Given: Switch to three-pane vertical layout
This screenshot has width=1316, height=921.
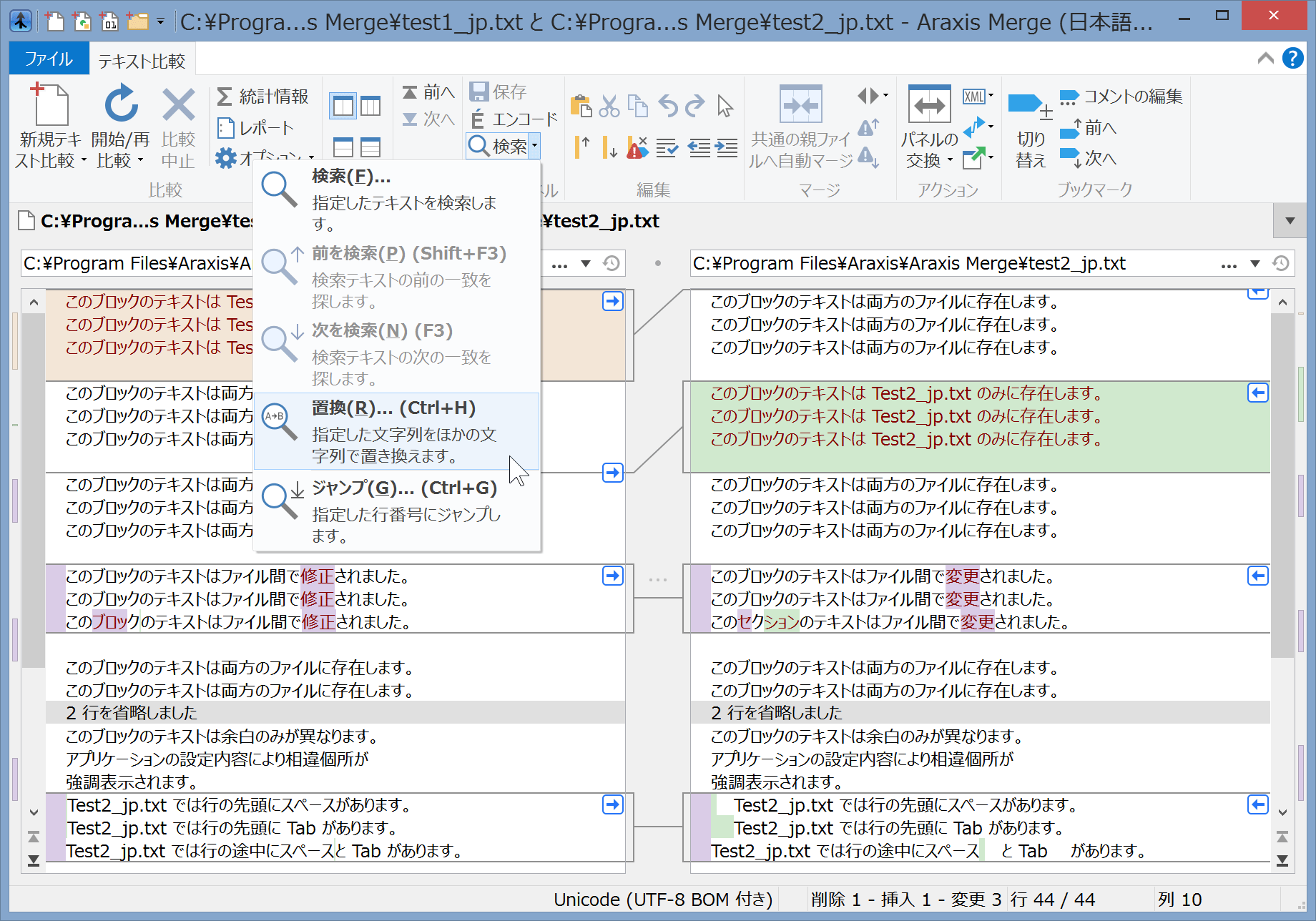Looking at the screenshot, I should (370, 107).
